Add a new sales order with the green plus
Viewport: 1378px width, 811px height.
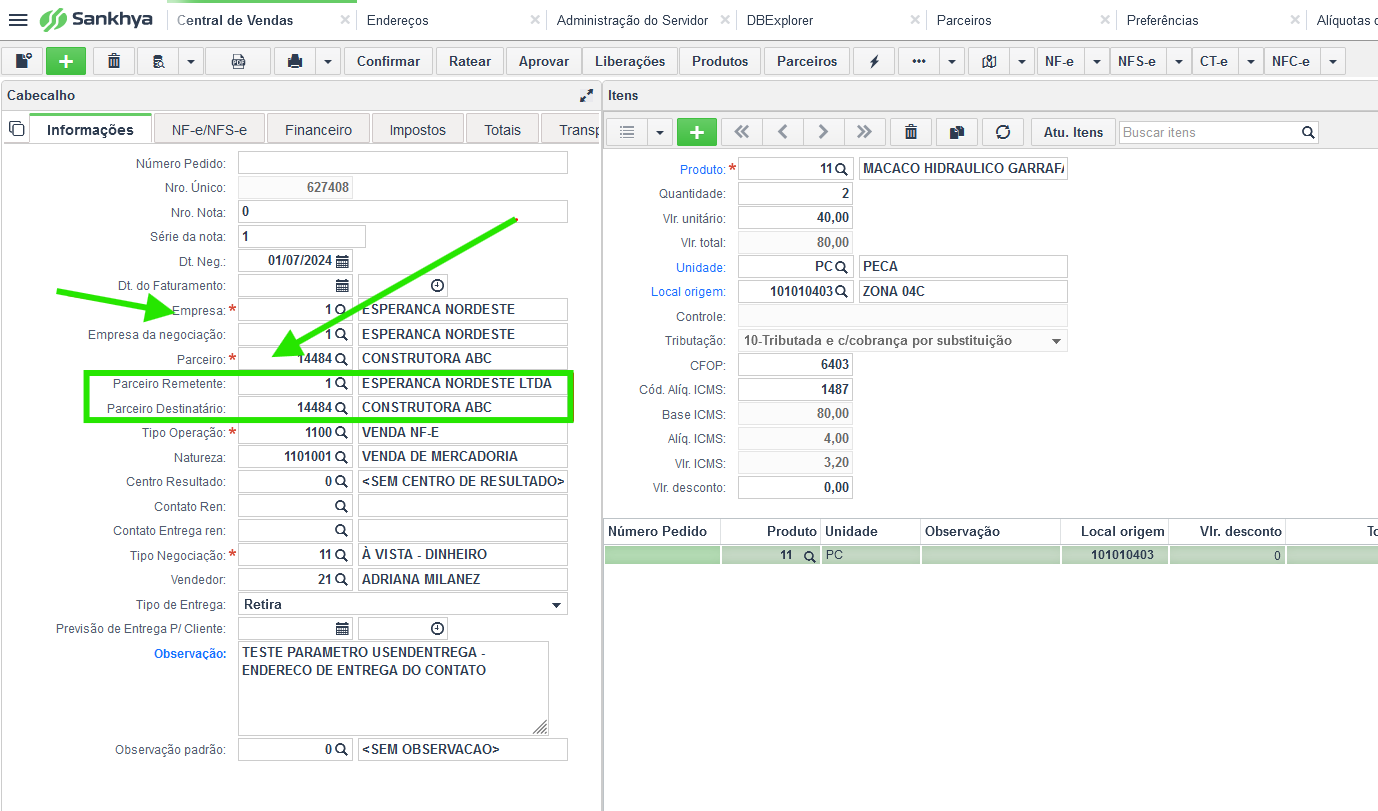point(66,61)
